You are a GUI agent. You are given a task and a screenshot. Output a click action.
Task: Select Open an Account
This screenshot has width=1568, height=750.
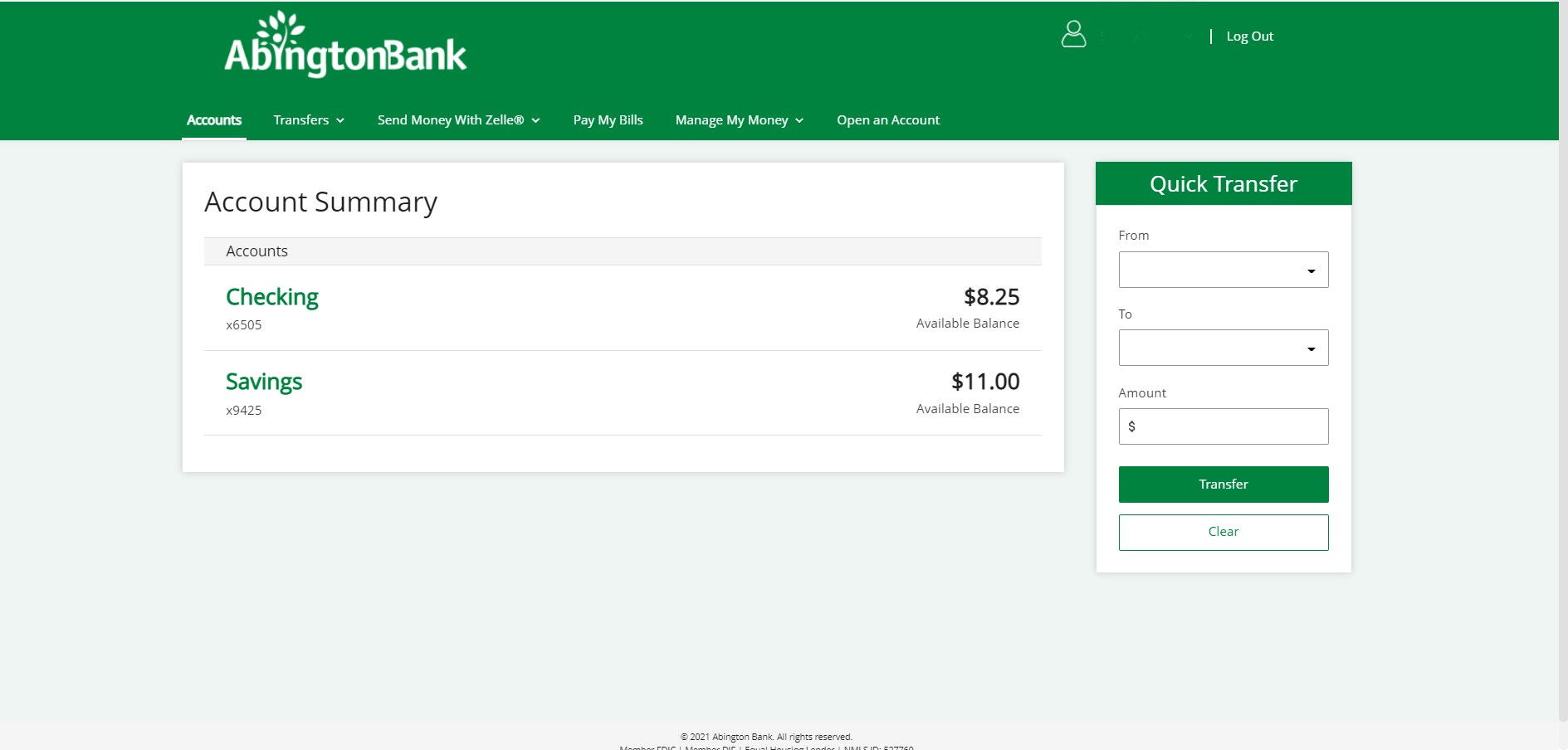pyautogui.click(x=888, y=120)
